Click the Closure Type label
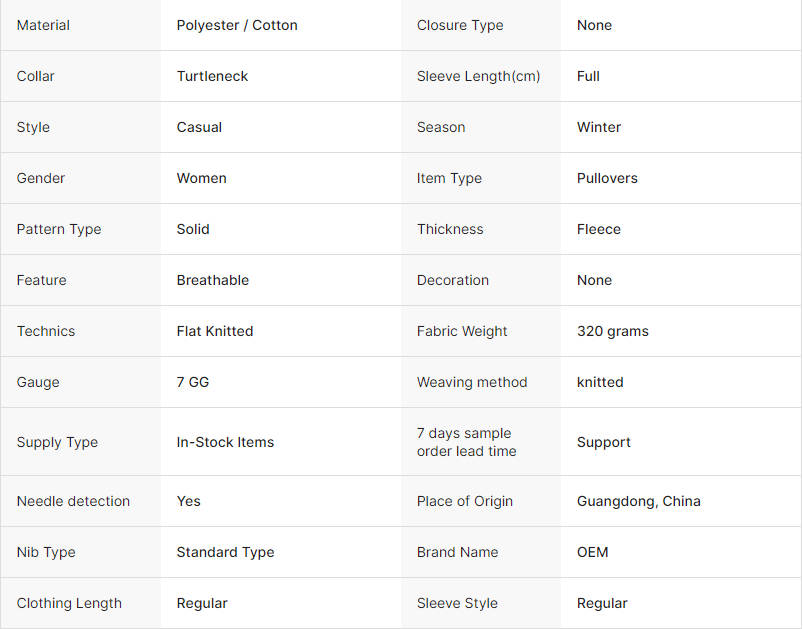 tap(460, 25)
